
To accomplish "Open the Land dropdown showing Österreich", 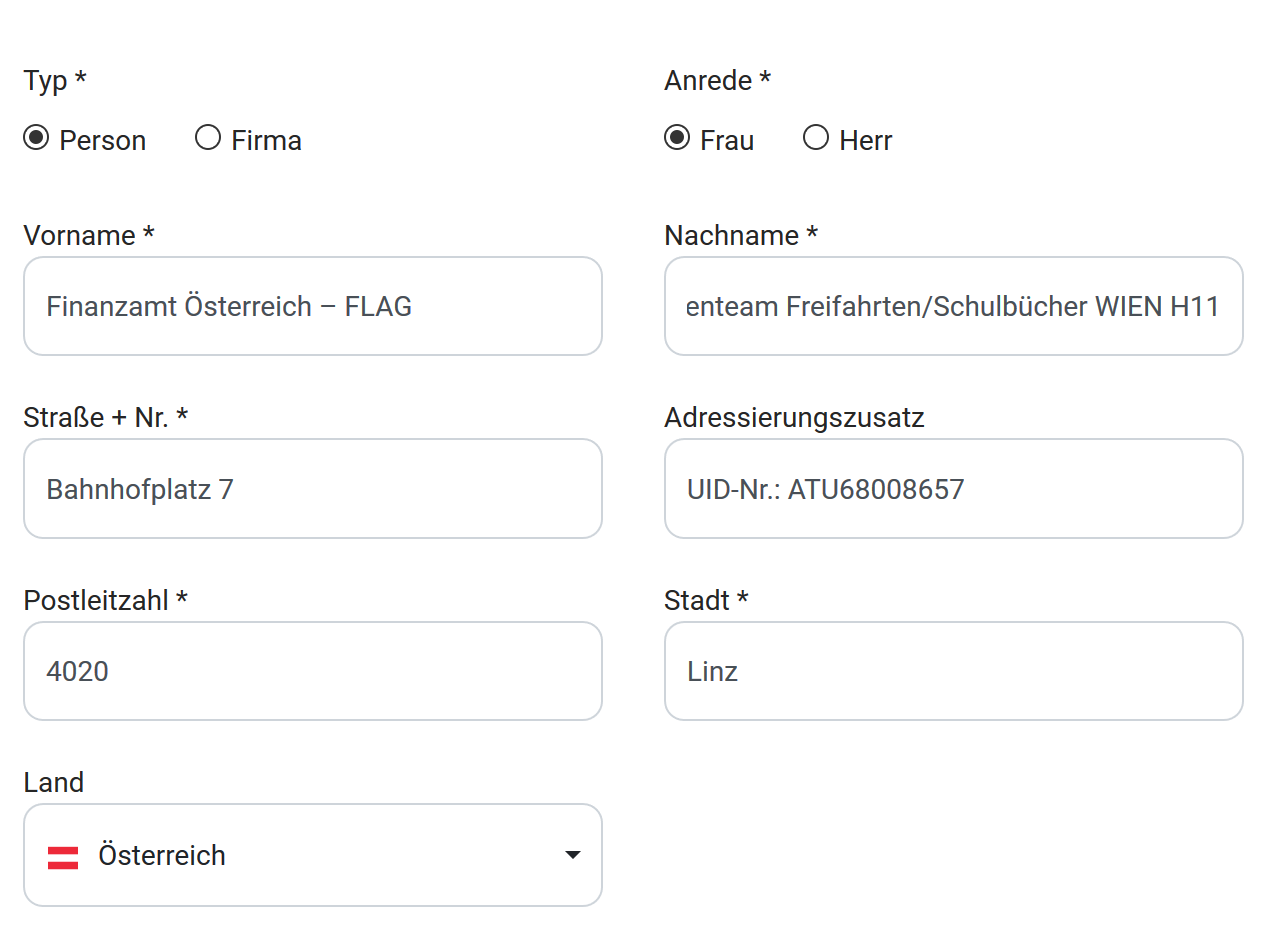I will [x=313, y=855].
